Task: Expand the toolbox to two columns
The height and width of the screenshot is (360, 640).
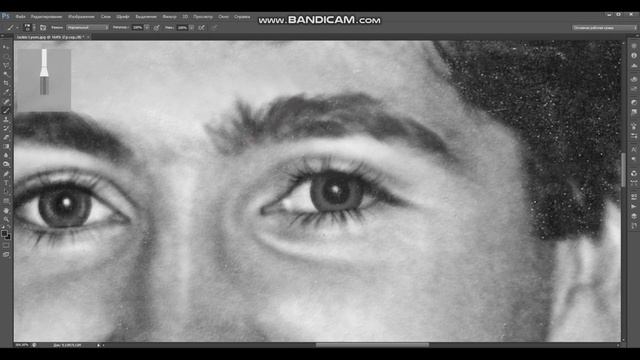Action: click(3, 36)
